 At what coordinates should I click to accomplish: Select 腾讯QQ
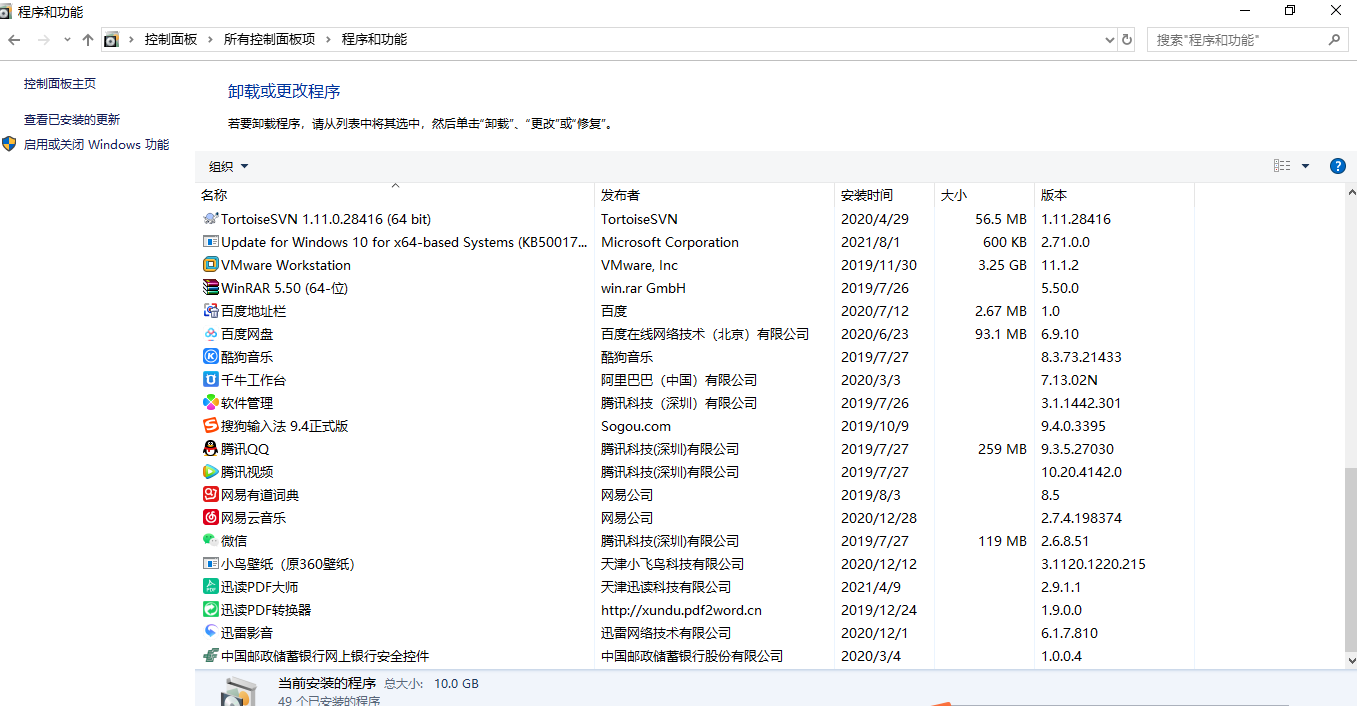[x=243, y=448]
